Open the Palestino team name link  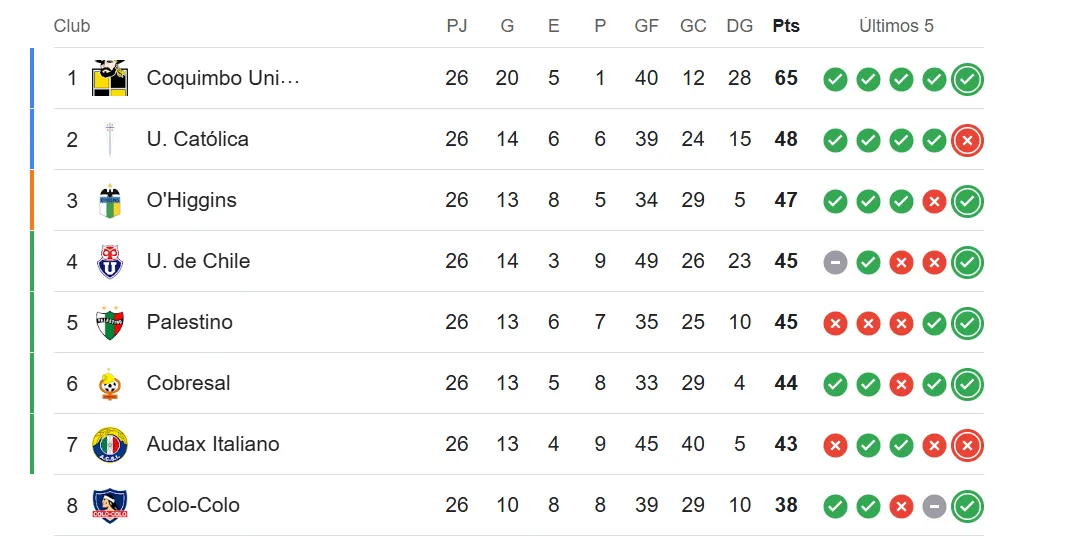tap(189, 322)
